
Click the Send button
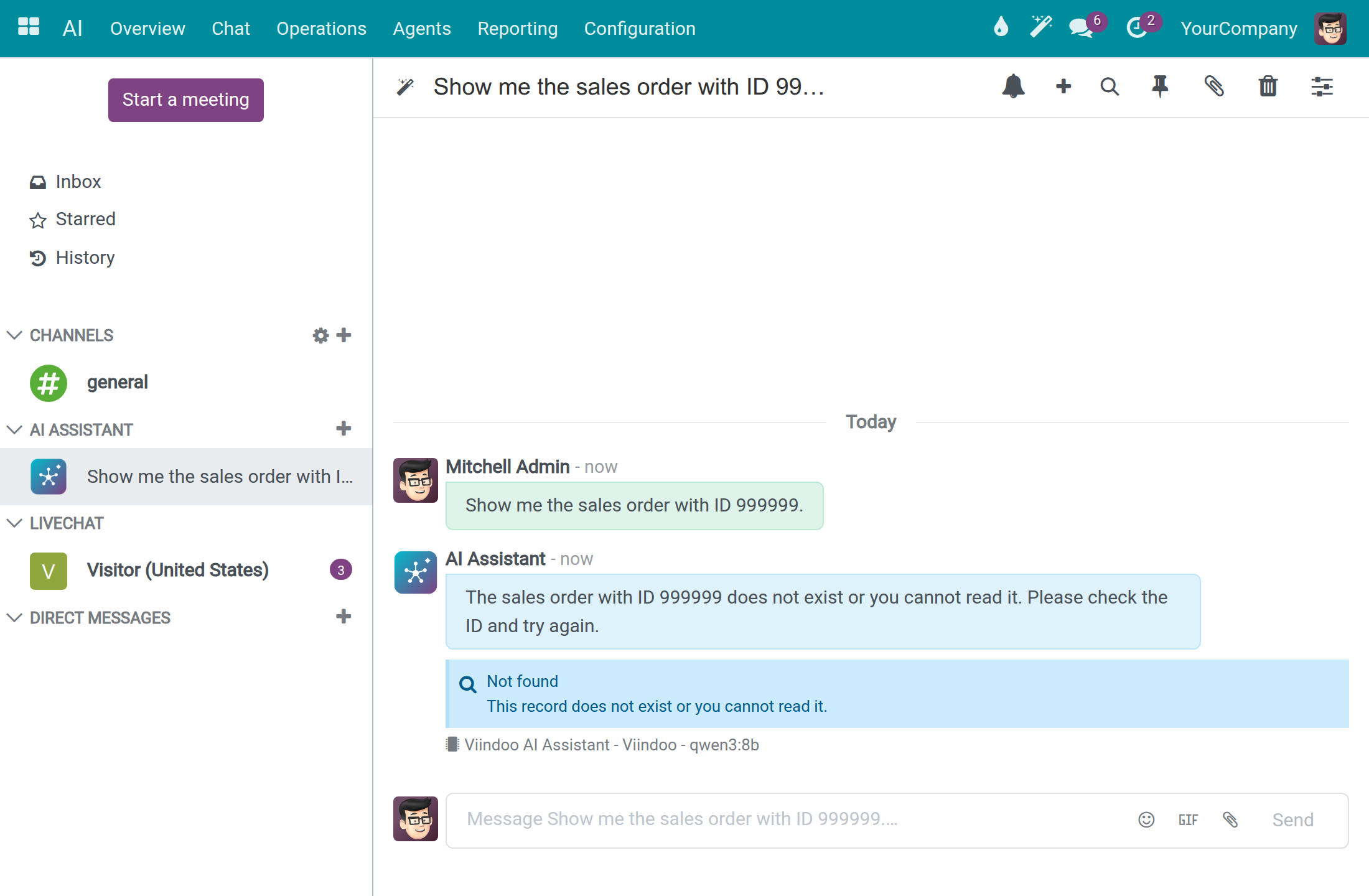(x=1293, y=820)
